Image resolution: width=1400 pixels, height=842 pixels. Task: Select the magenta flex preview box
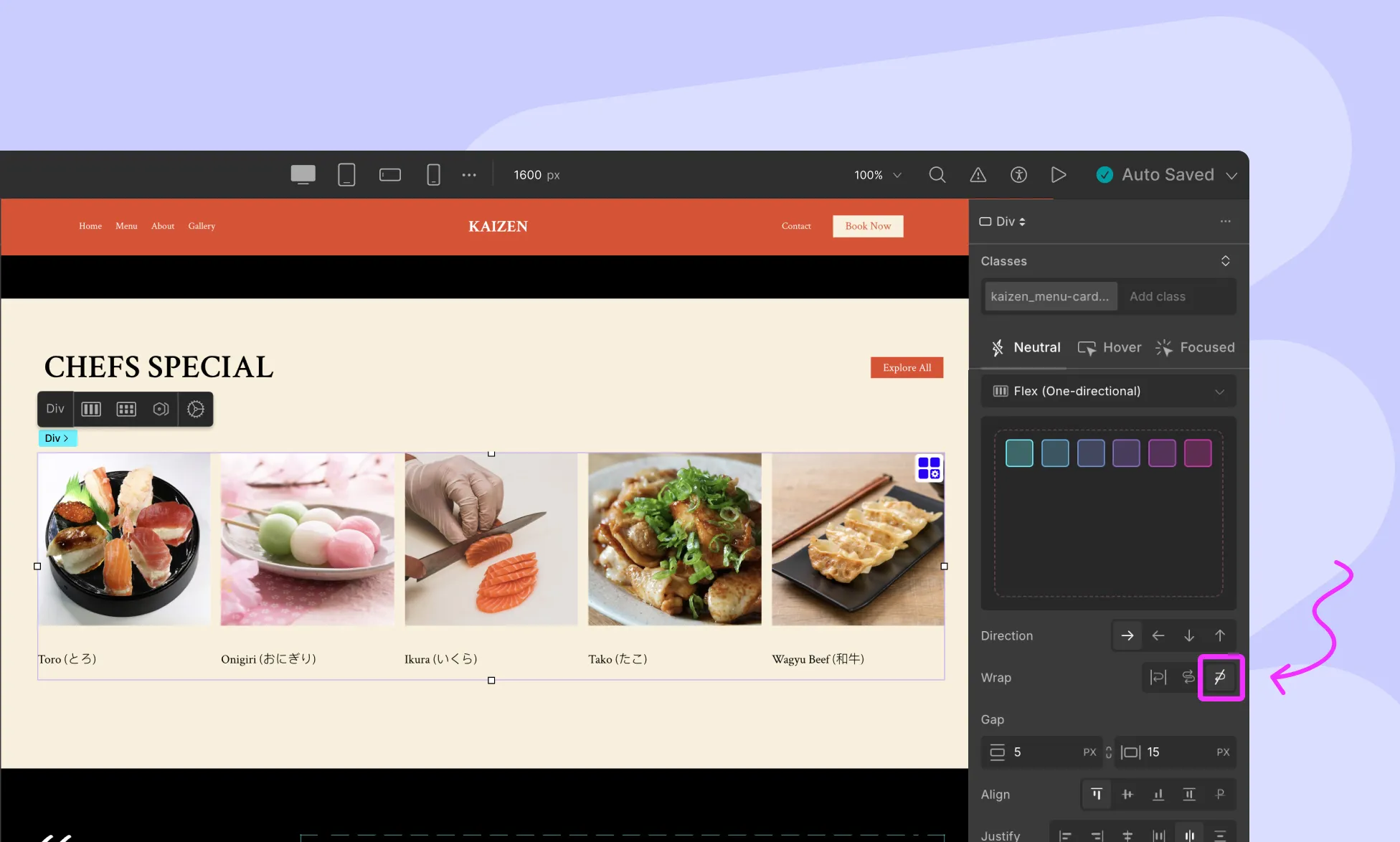pyautogui.click(x=1198, y=453)
